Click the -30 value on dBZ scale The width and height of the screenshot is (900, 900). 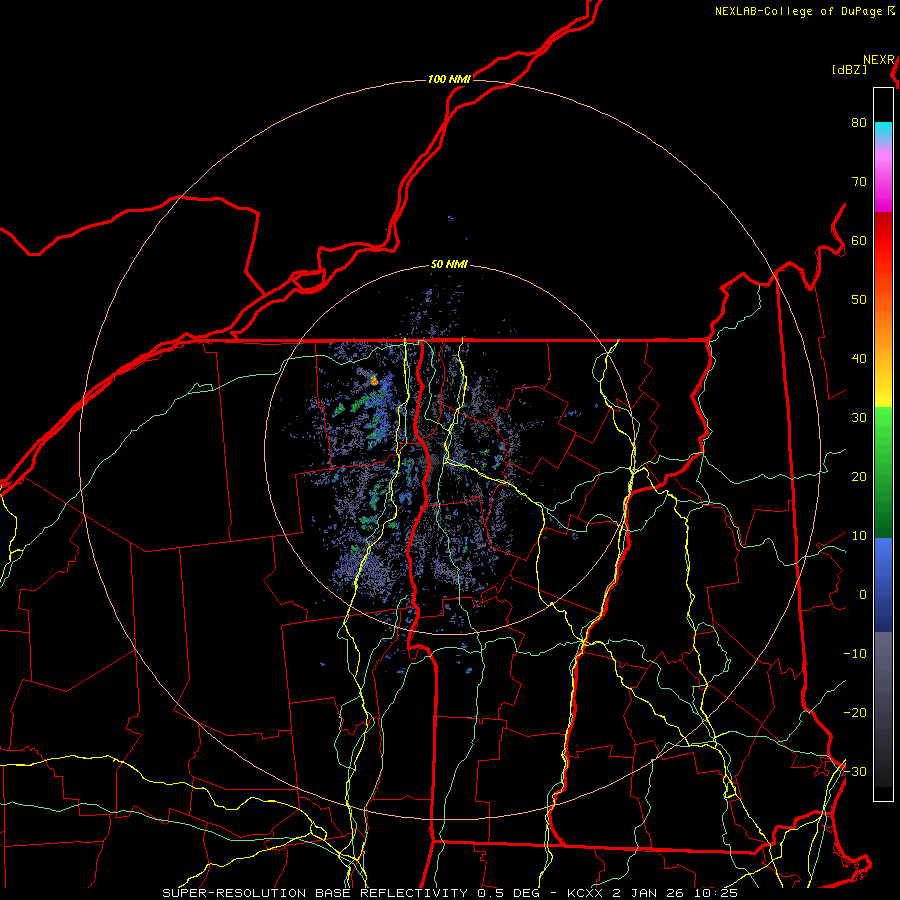(x=855, y=771)
